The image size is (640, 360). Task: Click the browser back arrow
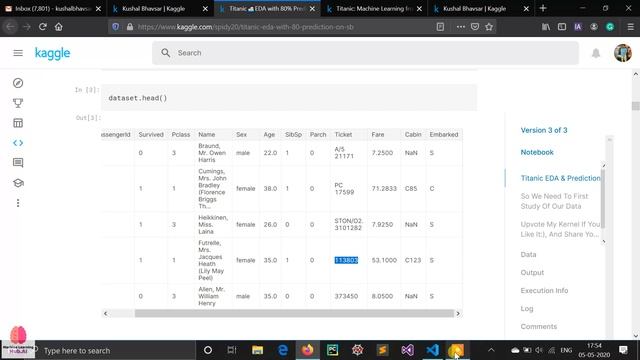click(11, 27)
